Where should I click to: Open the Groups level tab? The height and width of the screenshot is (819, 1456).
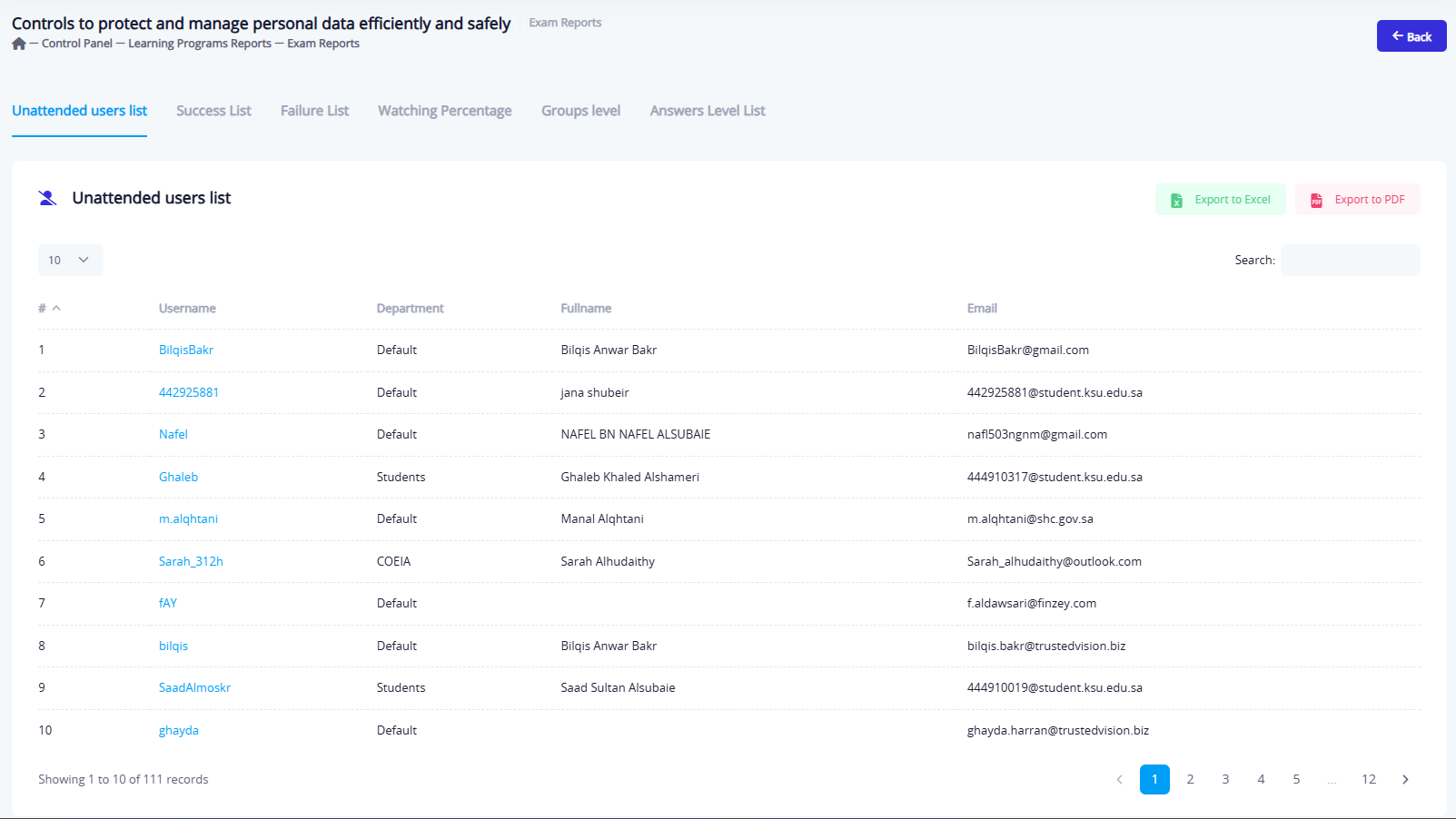pyautogui.click(x=580, y=111)
